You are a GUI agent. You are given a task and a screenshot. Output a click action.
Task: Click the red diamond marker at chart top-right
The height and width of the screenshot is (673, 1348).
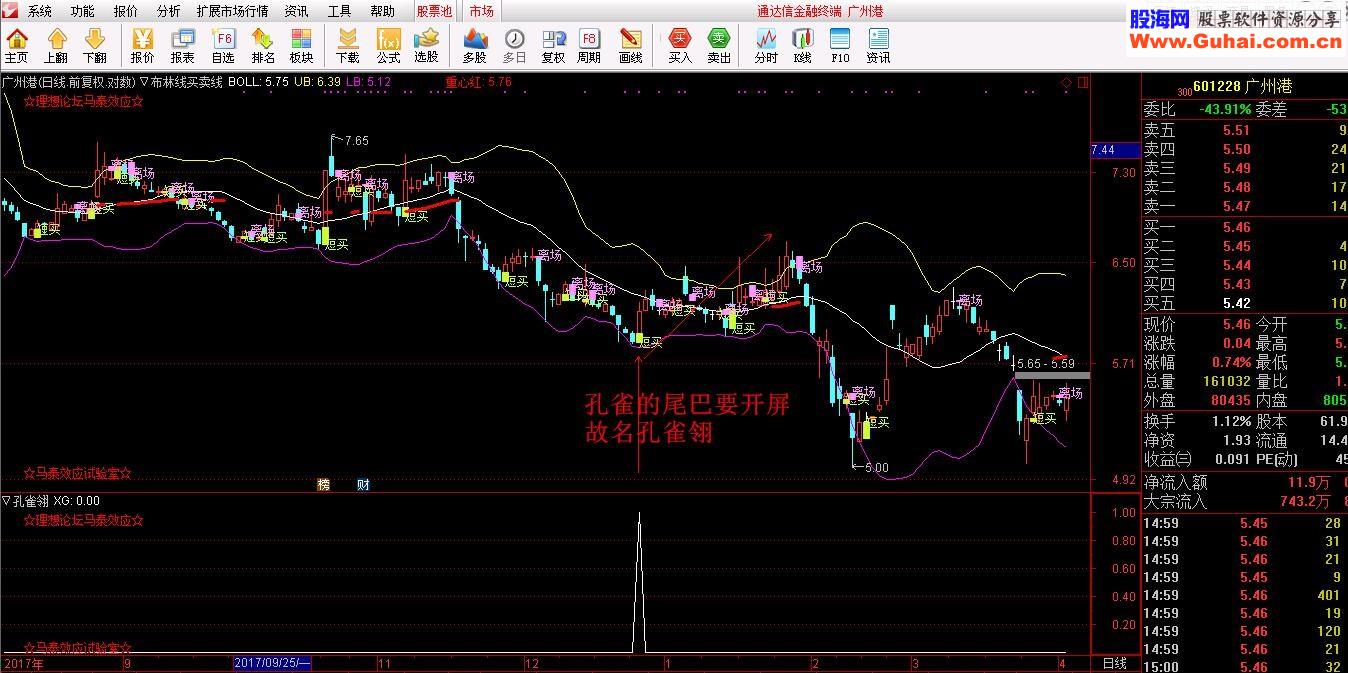(x=1067, y=82)
